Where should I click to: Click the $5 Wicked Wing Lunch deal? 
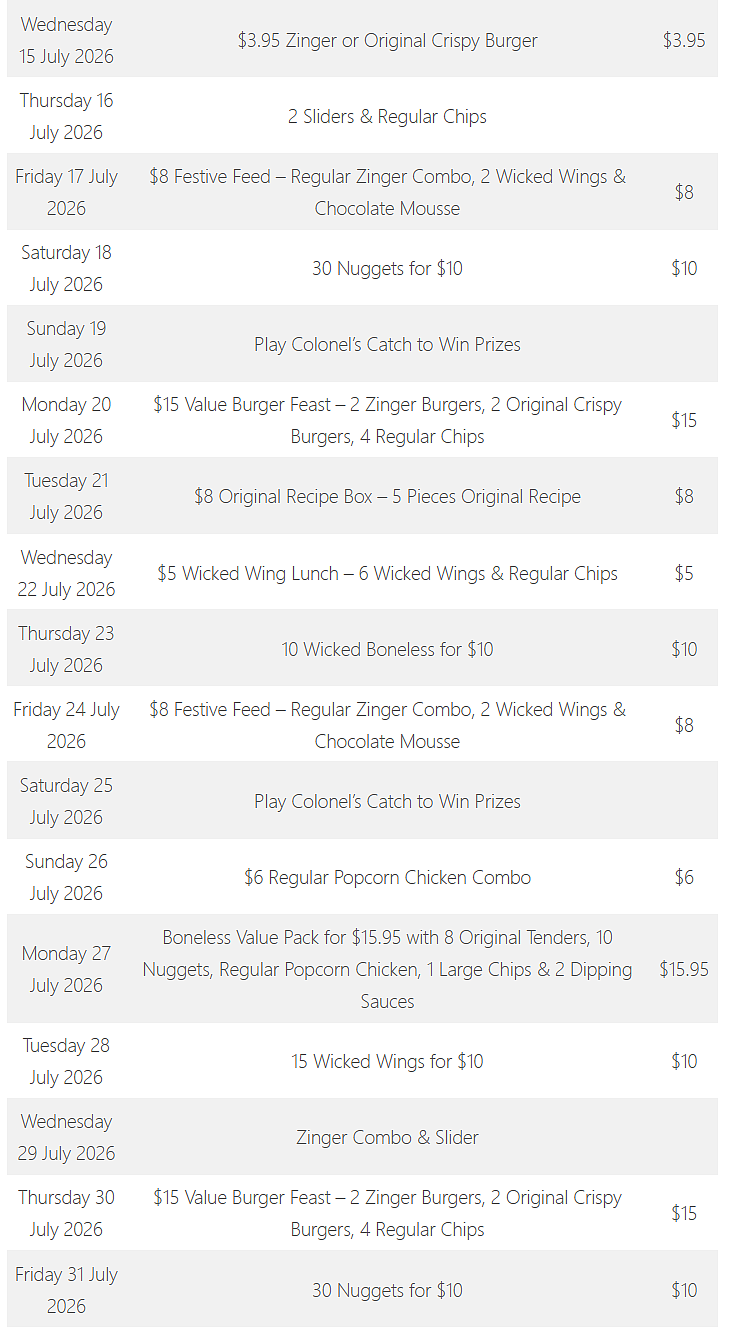click(387, 574)
